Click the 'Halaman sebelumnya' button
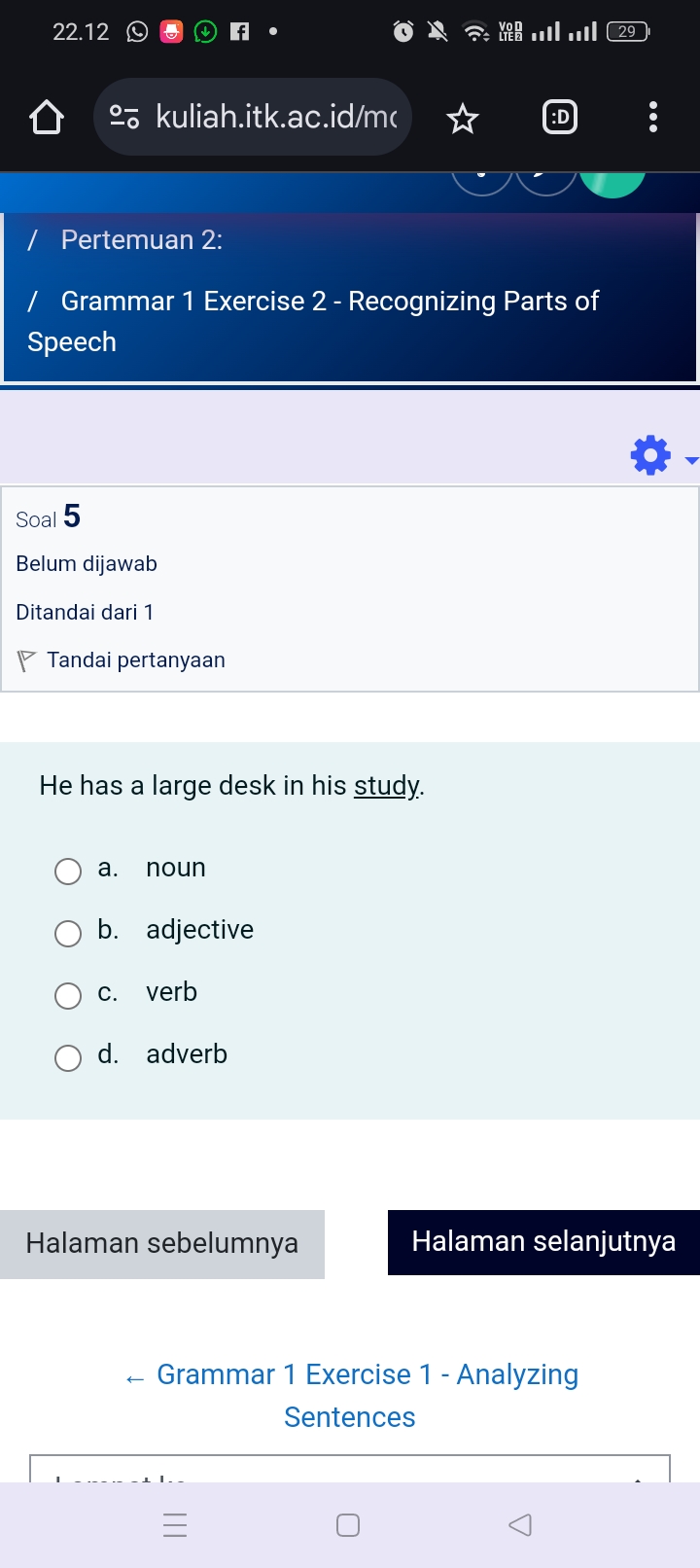Screen dimensions: 700x1568 click(x=162, y=1241)
